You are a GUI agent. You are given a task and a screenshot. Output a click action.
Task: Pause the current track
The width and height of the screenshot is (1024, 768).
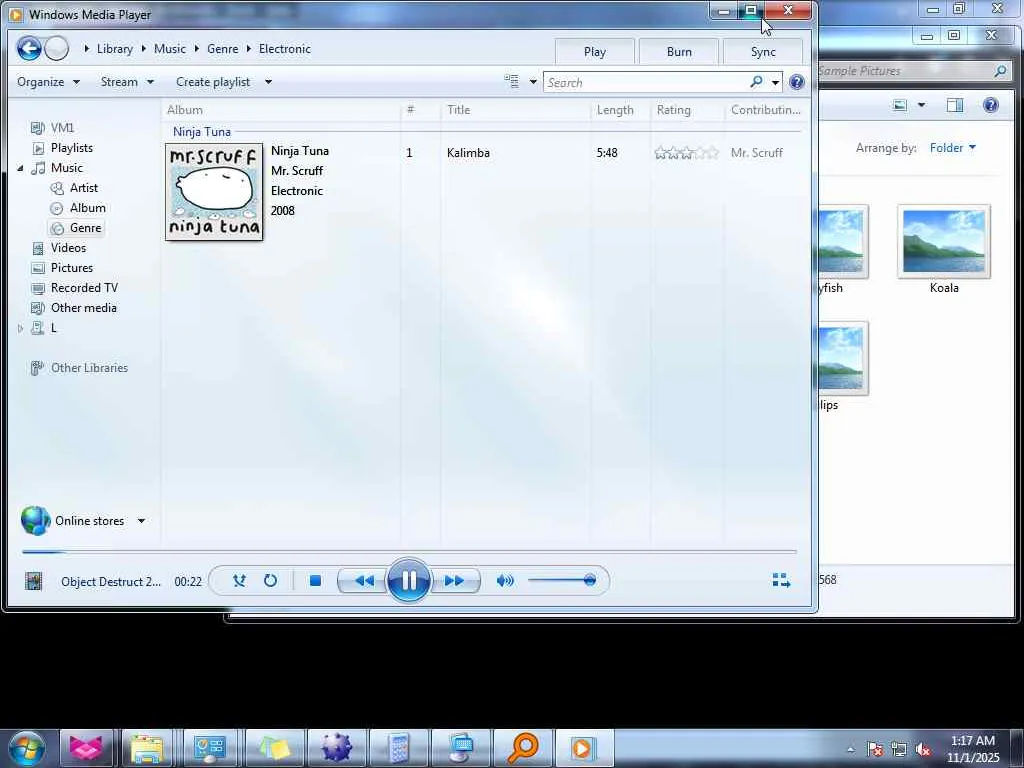pyautogui.click(x=409, y=581)
